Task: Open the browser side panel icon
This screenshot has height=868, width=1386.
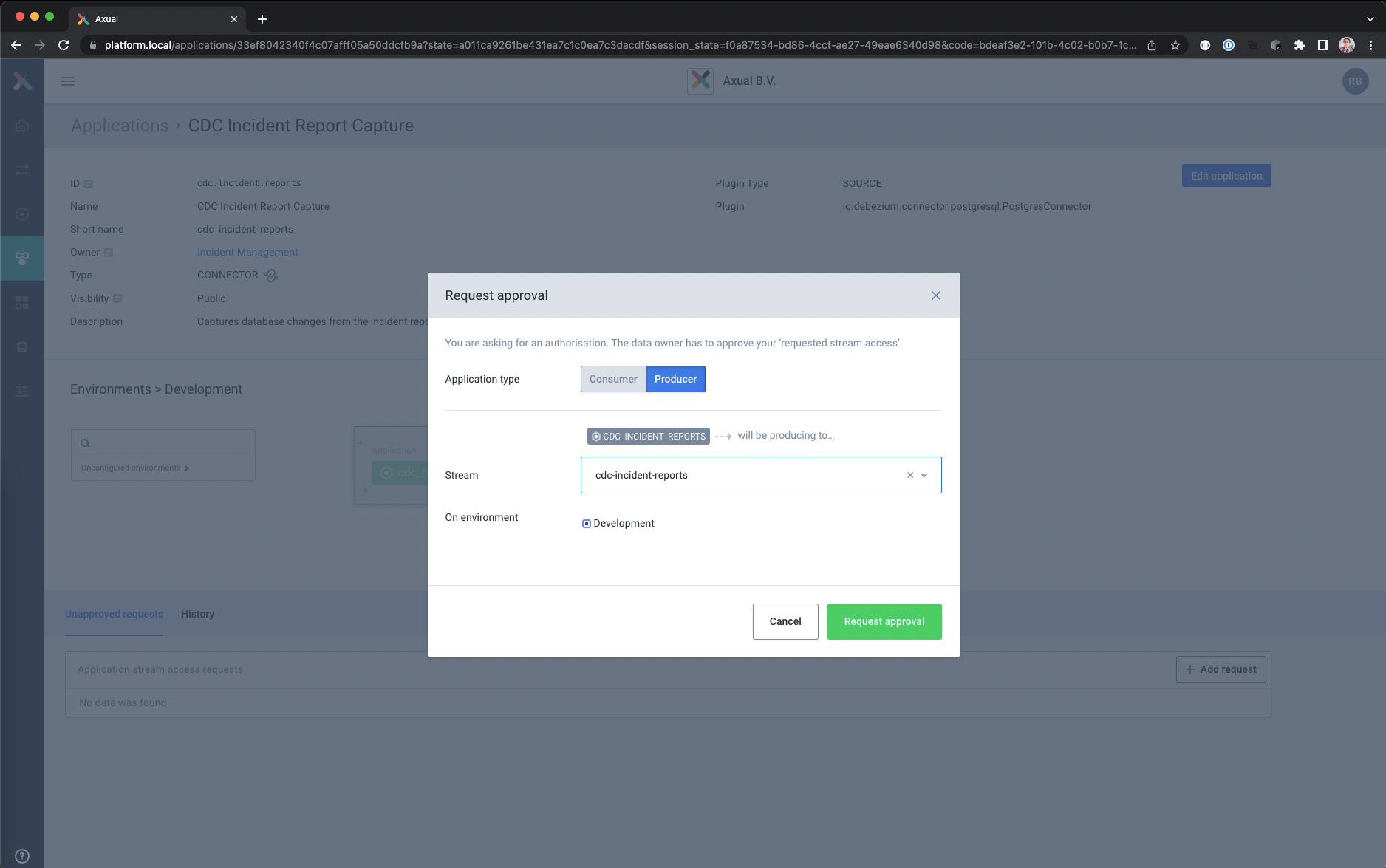Action: click(x=1323, y=45)
